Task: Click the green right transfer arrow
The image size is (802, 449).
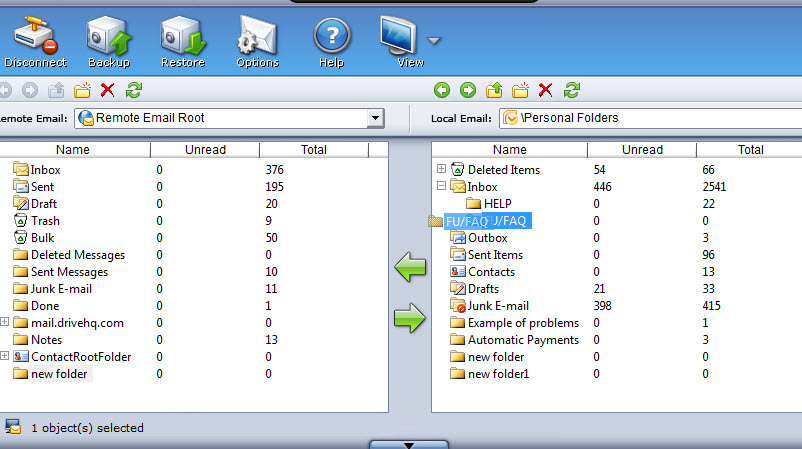Action: tap(410, 320)
